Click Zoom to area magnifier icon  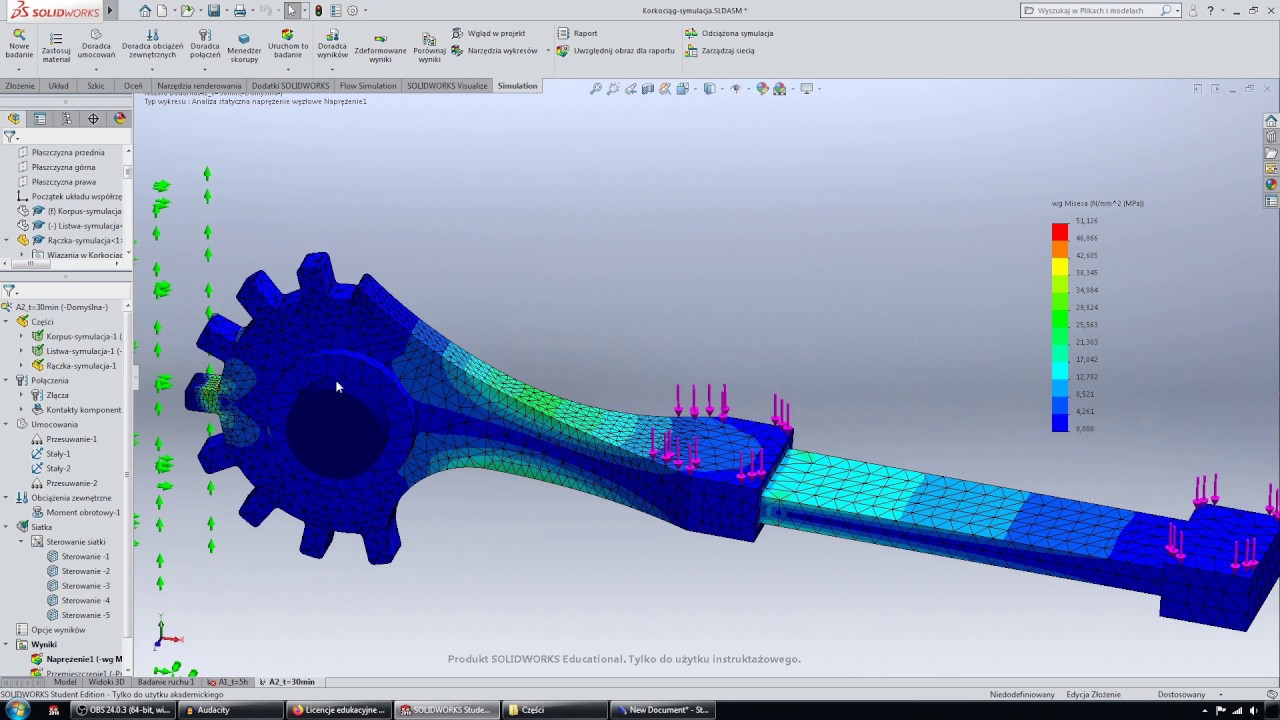[x=613, y=89]
